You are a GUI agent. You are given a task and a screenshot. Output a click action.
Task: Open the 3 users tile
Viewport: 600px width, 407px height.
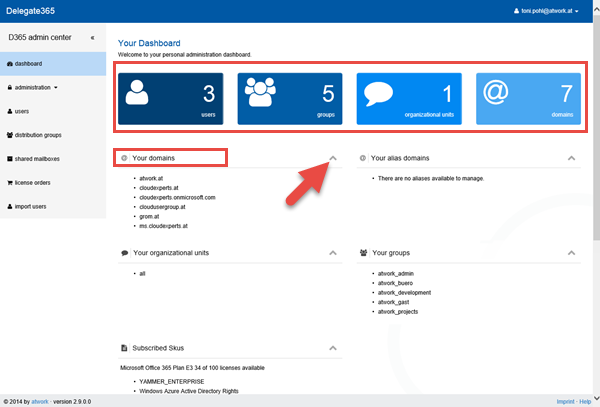[171, 99]
